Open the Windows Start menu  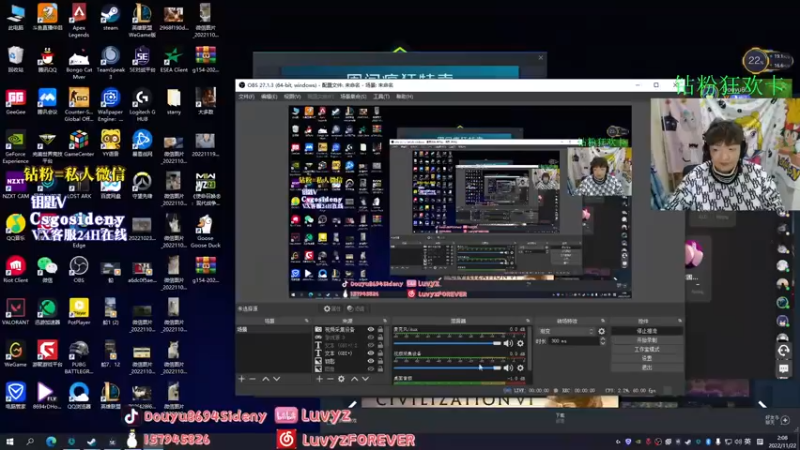9,441
